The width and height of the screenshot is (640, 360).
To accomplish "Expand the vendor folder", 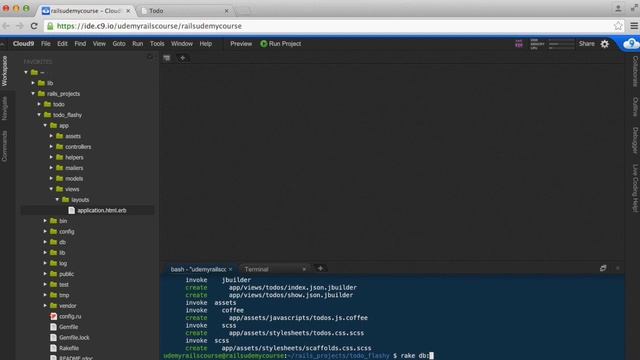I will click(45, 306).
